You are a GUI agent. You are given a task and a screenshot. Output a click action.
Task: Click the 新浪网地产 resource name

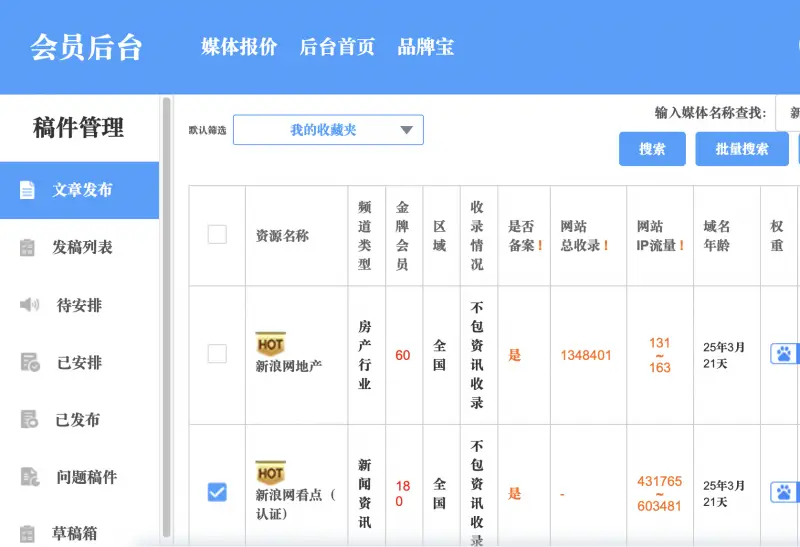coord(289,366)
